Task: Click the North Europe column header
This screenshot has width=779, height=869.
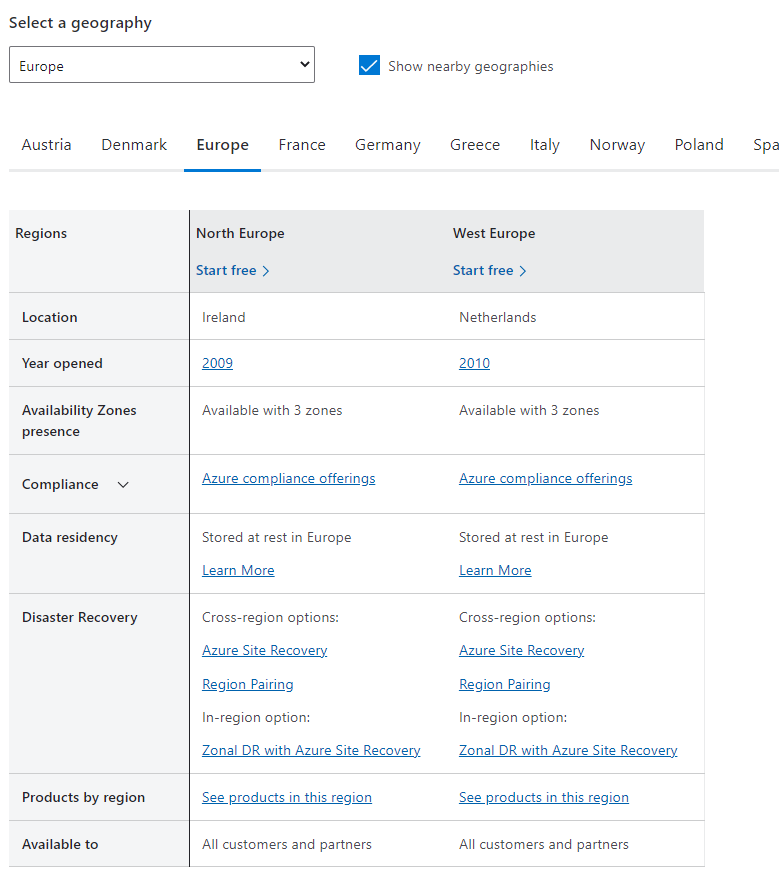Action: [240, 233]
